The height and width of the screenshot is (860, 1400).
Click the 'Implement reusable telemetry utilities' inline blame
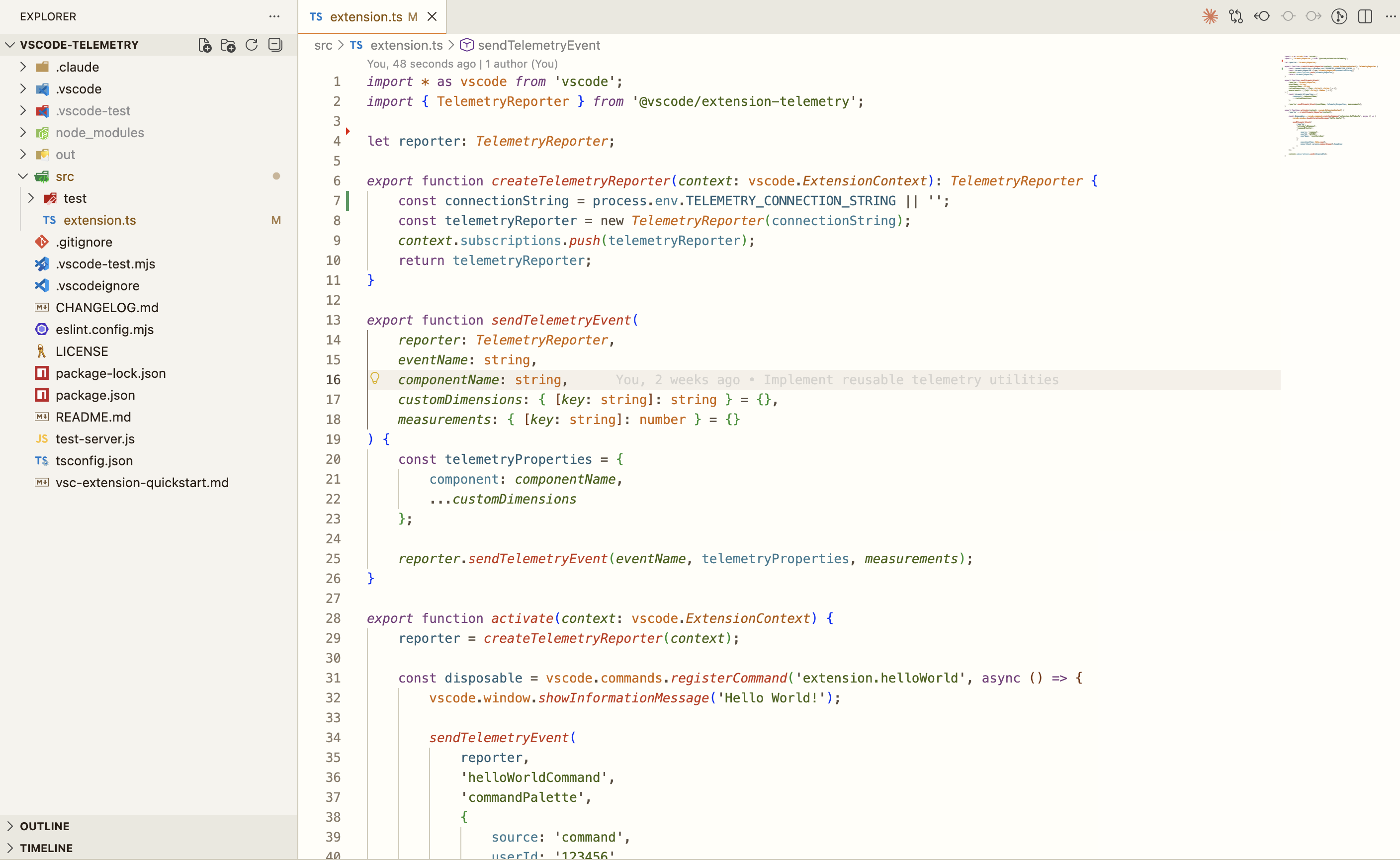point(911,379)
